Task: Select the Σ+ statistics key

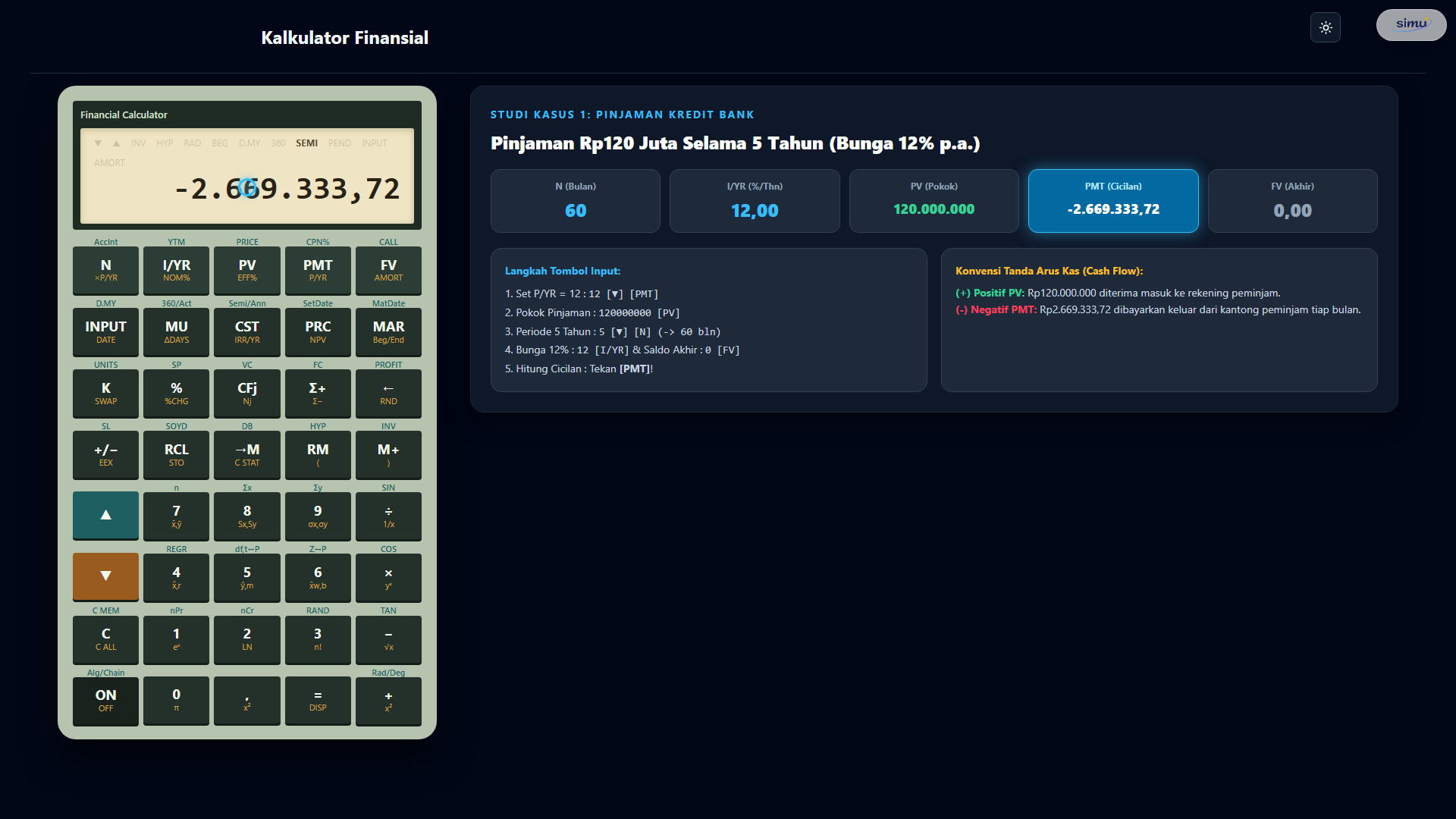Action: pos(318,393)
